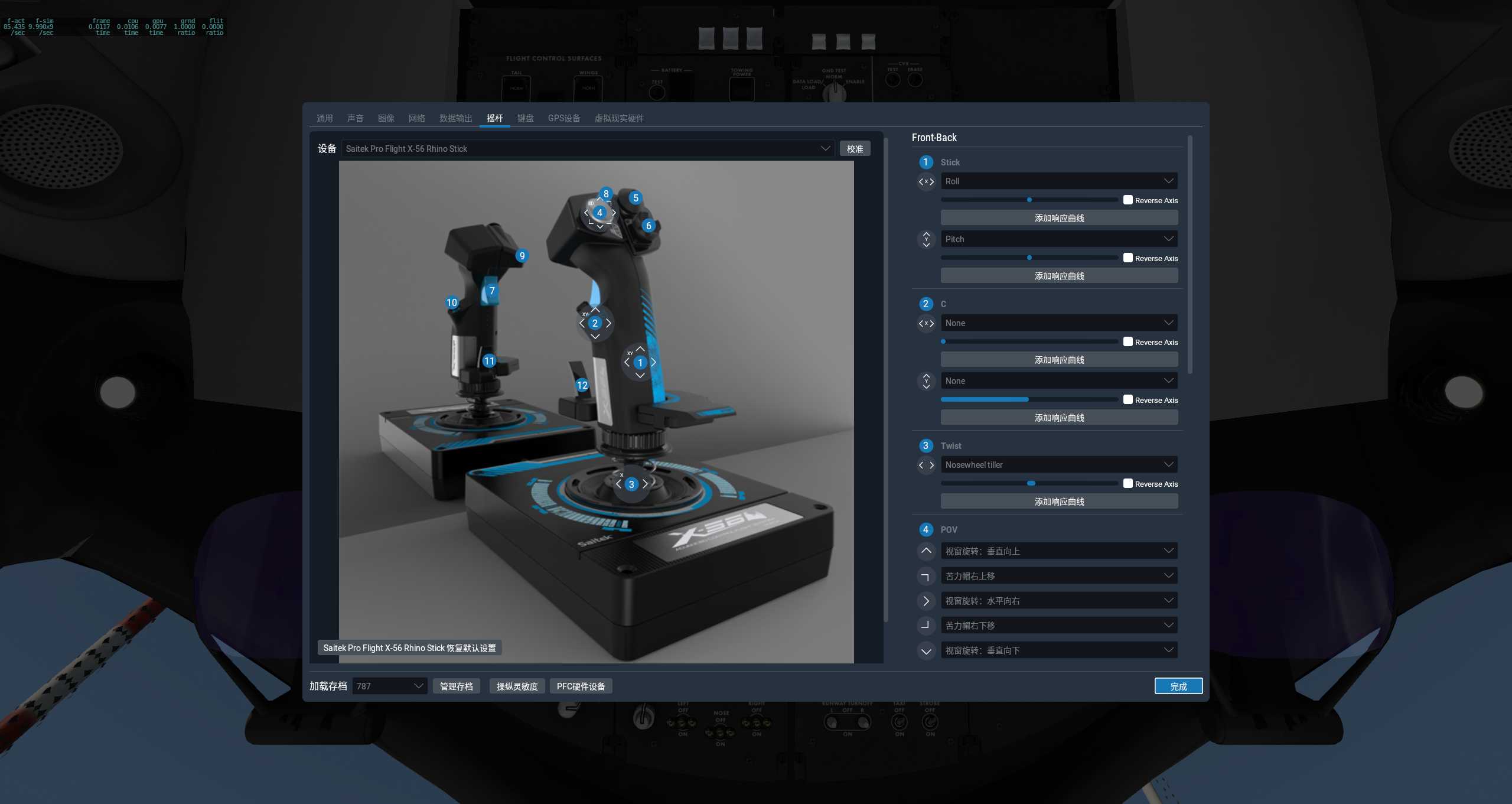Select marker 6 button on stick head
The width and height of the screenshot is (1512, 804).
pos(649,226)
